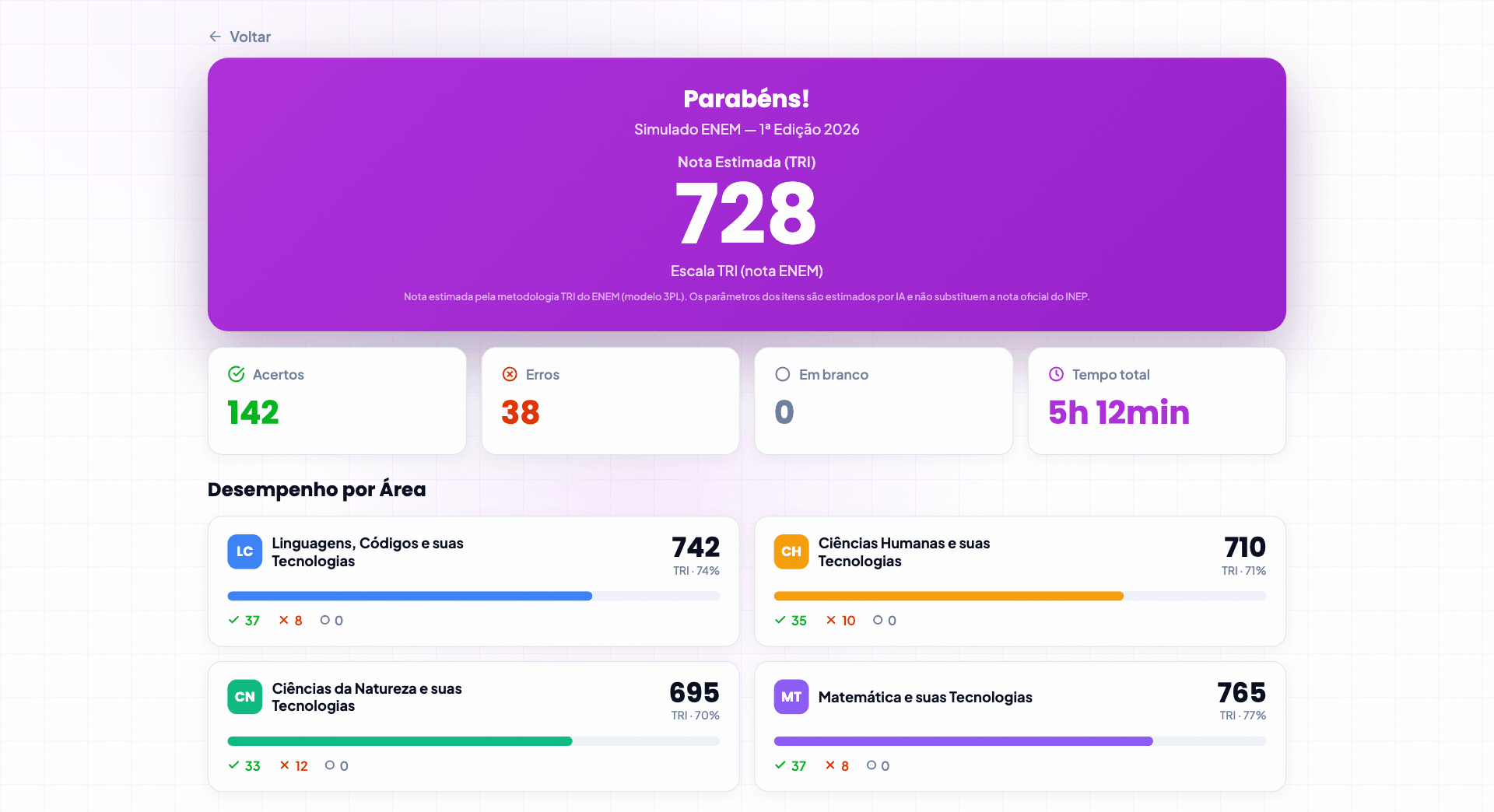
Task: Open the Ciências Humanas e suas Tecnologias title
Action: point(904,552)
